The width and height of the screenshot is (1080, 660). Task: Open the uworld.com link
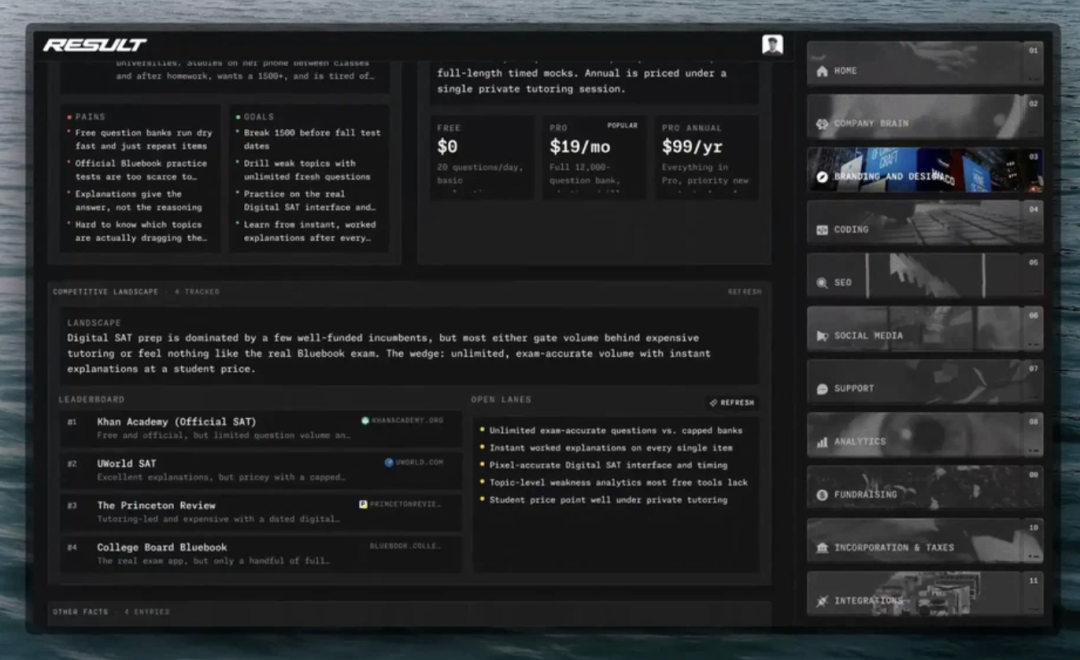click(x=414, y=462)
